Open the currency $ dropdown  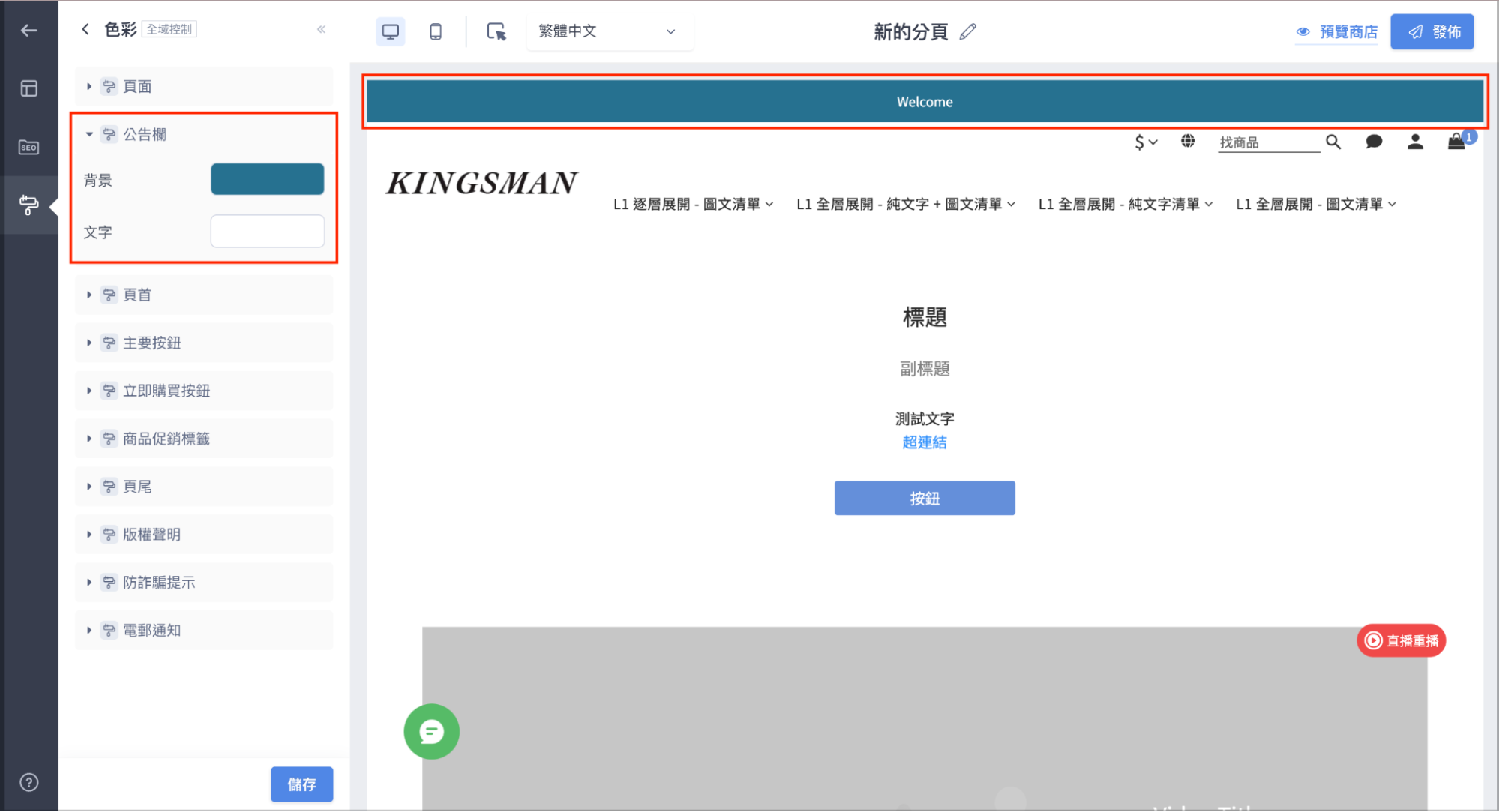(1146, 142)
